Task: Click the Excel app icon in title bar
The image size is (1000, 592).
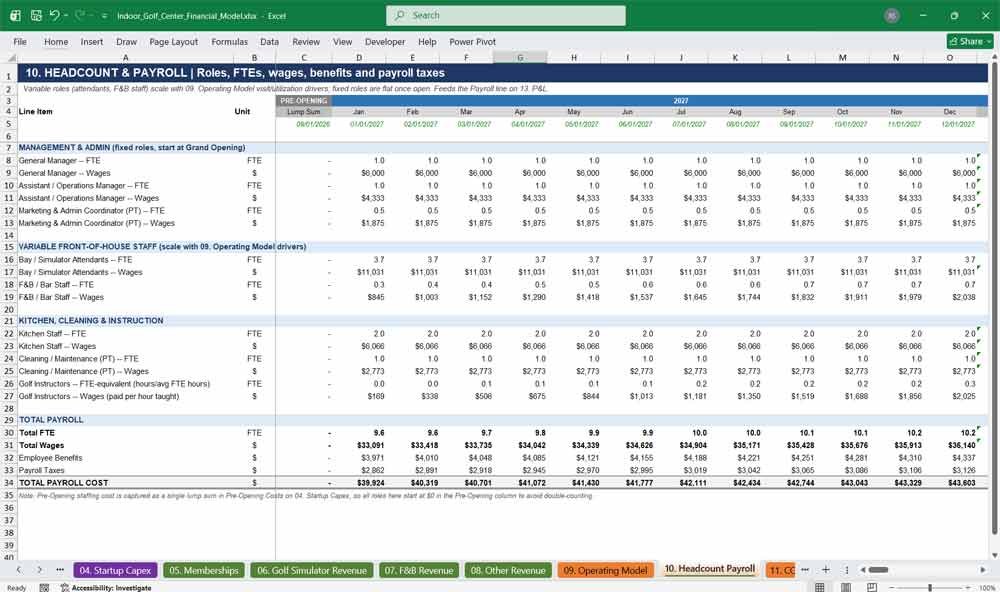Action: tap(15, 15)
